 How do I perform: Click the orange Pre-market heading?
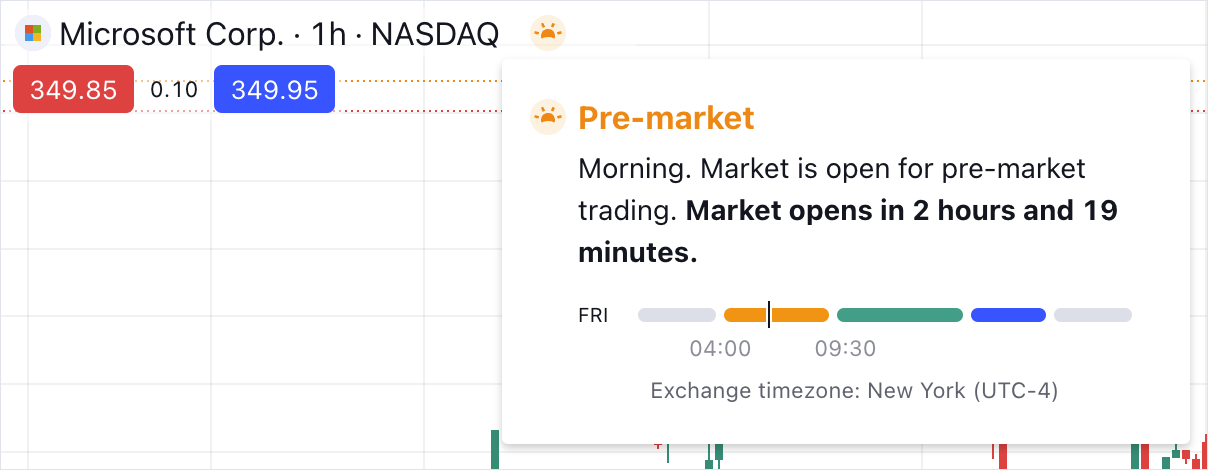(666, 118)
